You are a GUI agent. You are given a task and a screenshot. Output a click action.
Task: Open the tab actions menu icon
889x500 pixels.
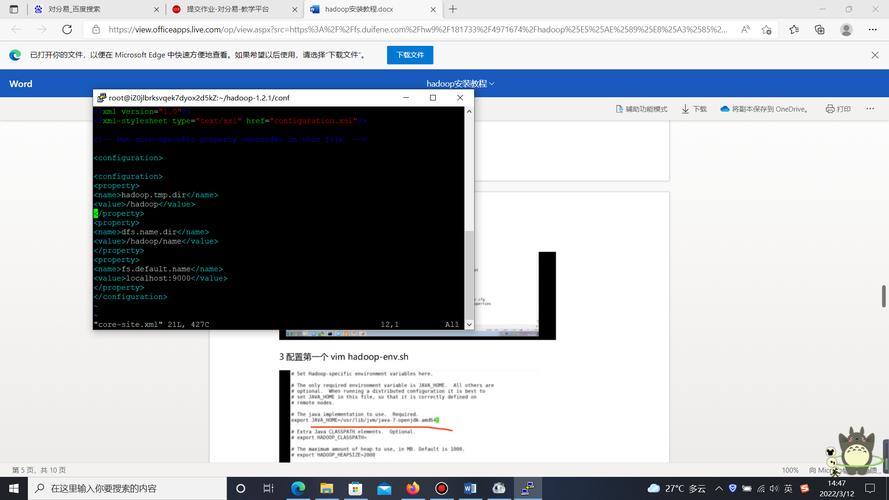[x=14, y=9]
